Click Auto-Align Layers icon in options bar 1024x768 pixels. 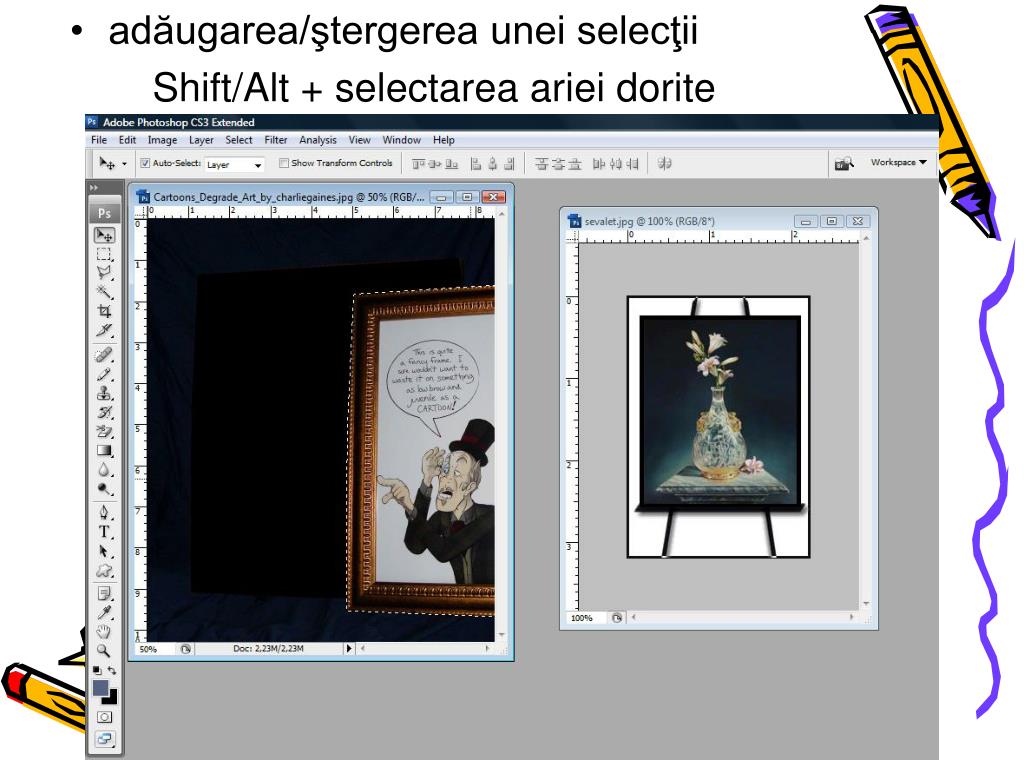(665, 163)
